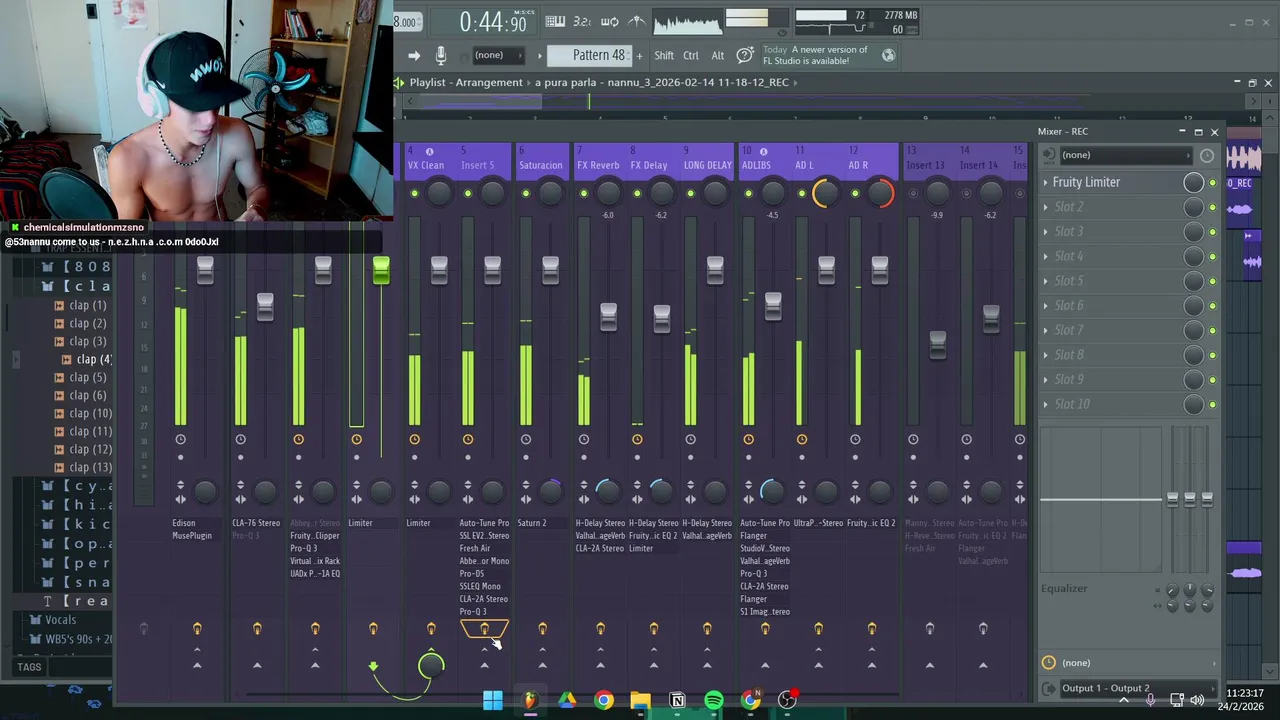Expand the Fruity Limiter slot arrow
The image size is (1280, 720).
click(x=1046, y=182)
